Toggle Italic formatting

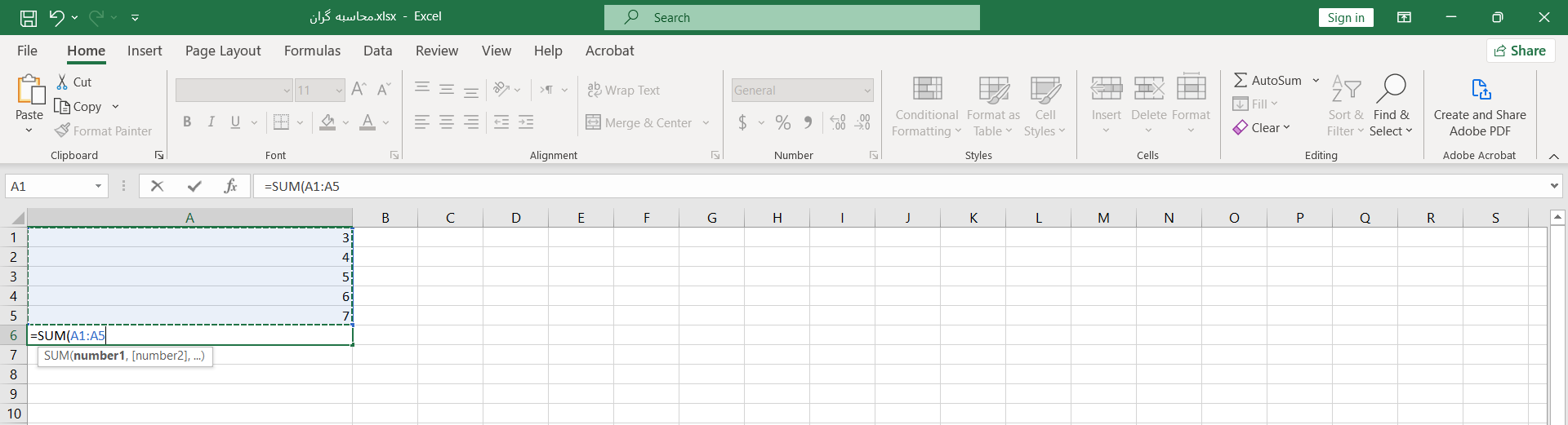tap(212, 122)
